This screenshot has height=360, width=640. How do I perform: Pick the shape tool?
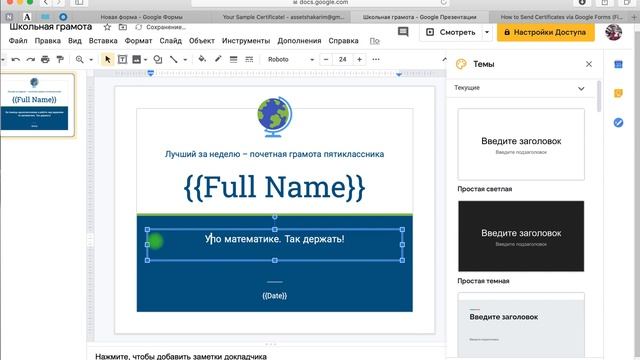tap(158, 60)
